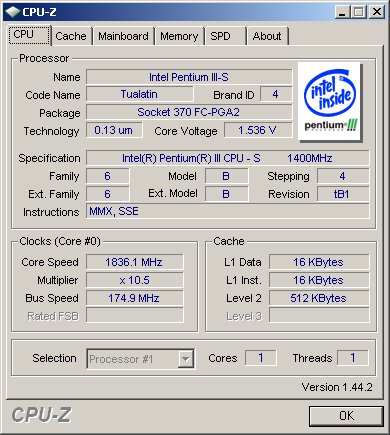Open the Mainboard tab
This screenshot has height=435, width=390.
coord(123,36)
